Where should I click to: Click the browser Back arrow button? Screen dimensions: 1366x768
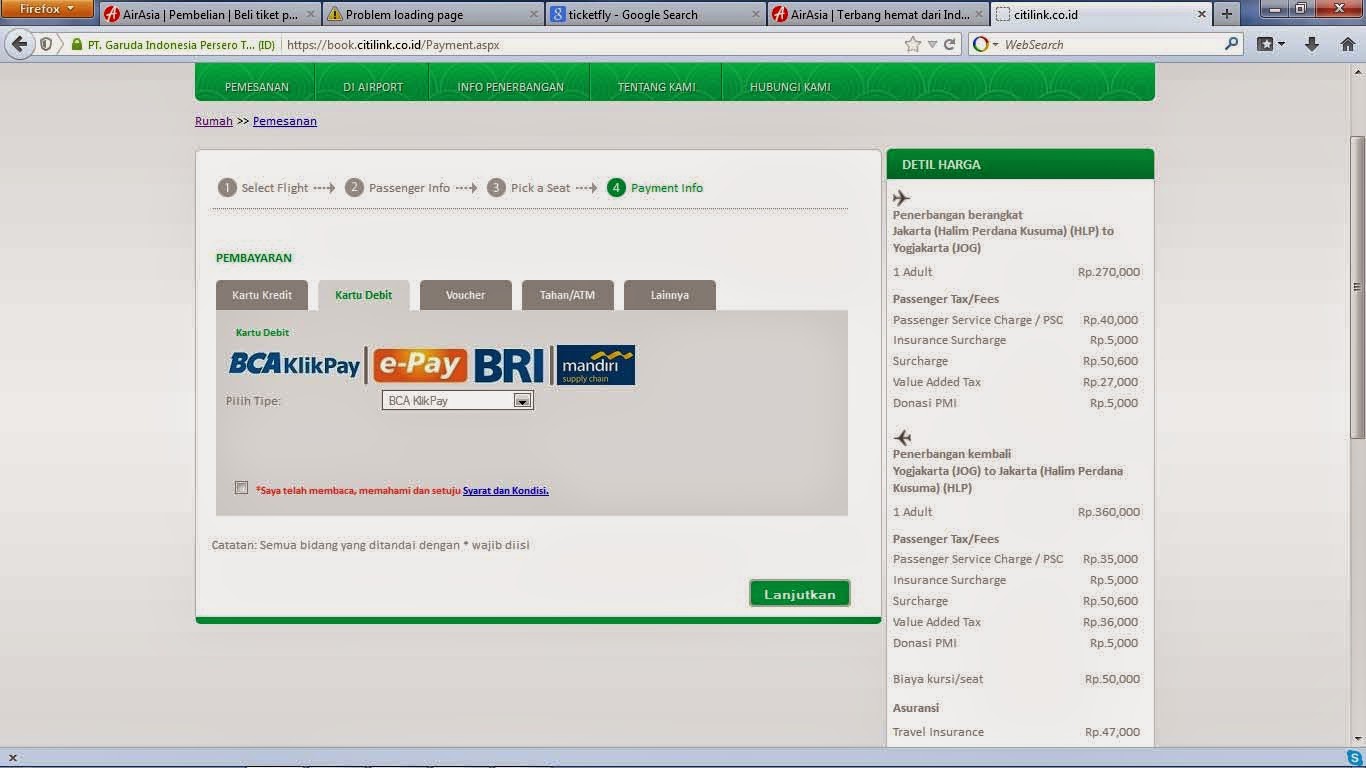point(19,44)
